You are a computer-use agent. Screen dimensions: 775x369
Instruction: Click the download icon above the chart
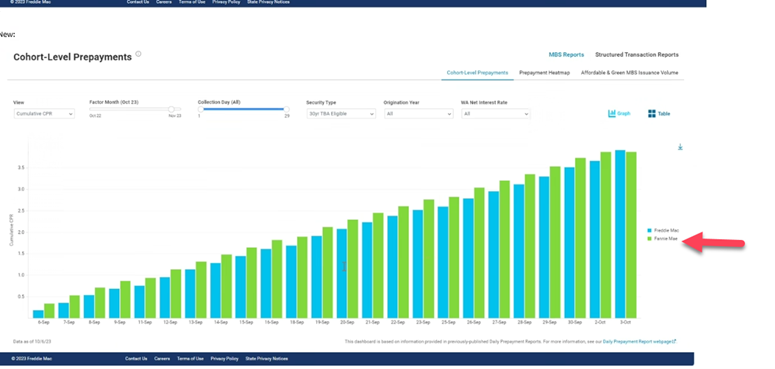(680, 147)
